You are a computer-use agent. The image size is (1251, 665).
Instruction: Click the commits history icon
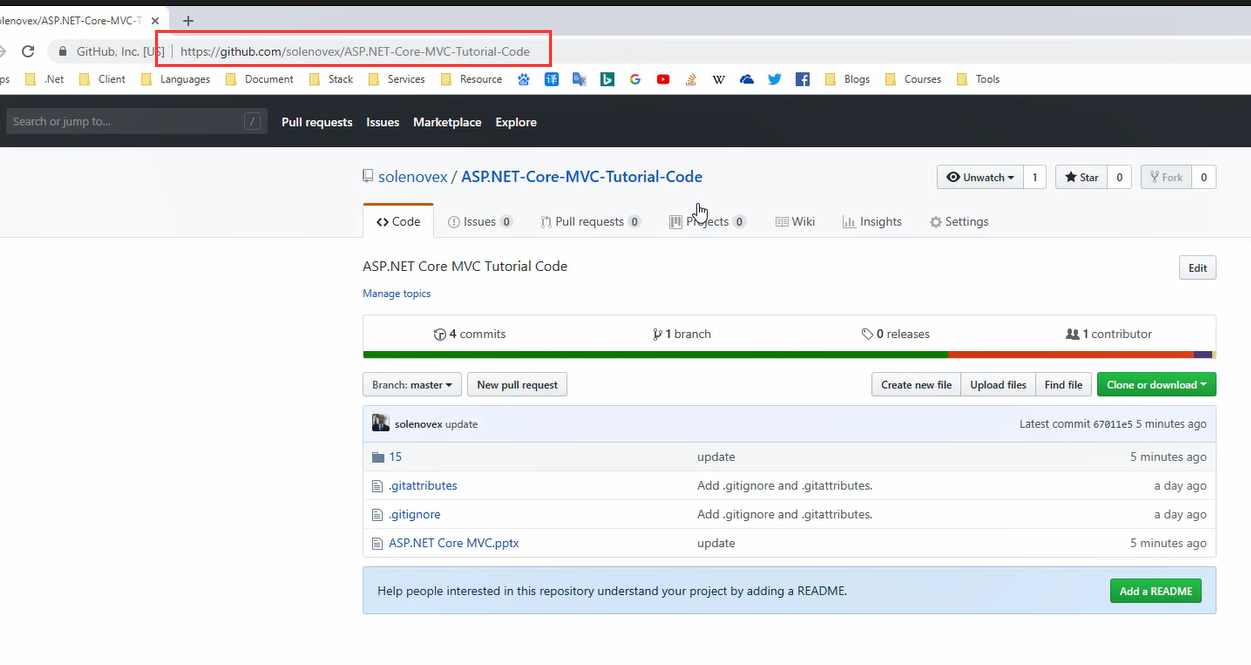tap(439, 334)
